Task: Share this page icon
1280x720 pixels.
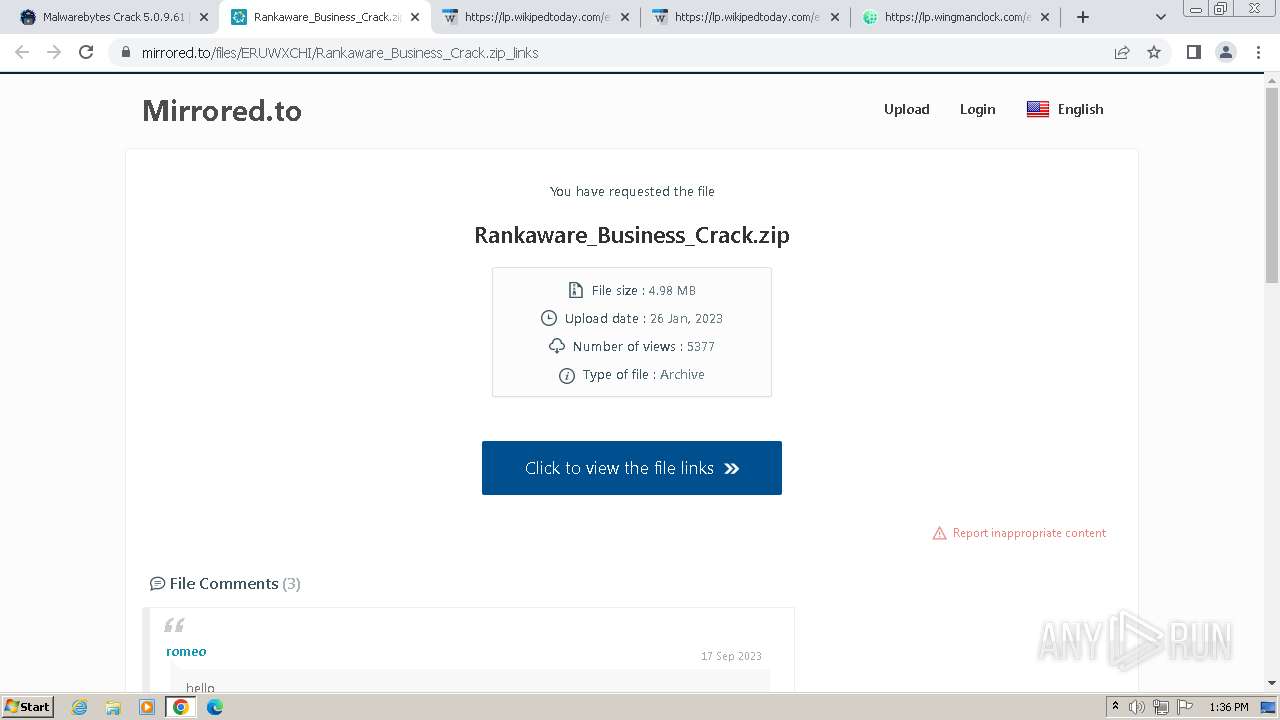Action: coord(1122,53)
